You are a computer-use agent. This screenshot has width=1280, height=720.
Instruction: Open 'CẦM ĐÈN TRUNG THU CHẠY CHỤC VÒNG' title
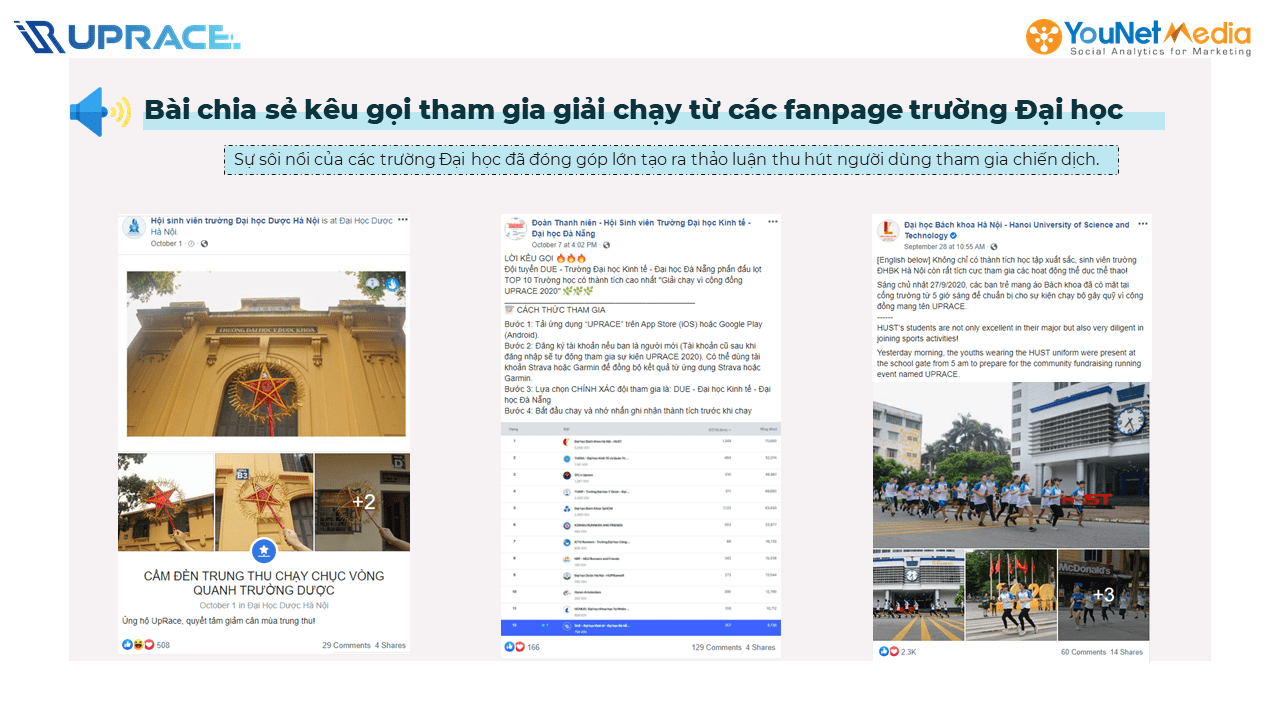[x=264, y=583]
